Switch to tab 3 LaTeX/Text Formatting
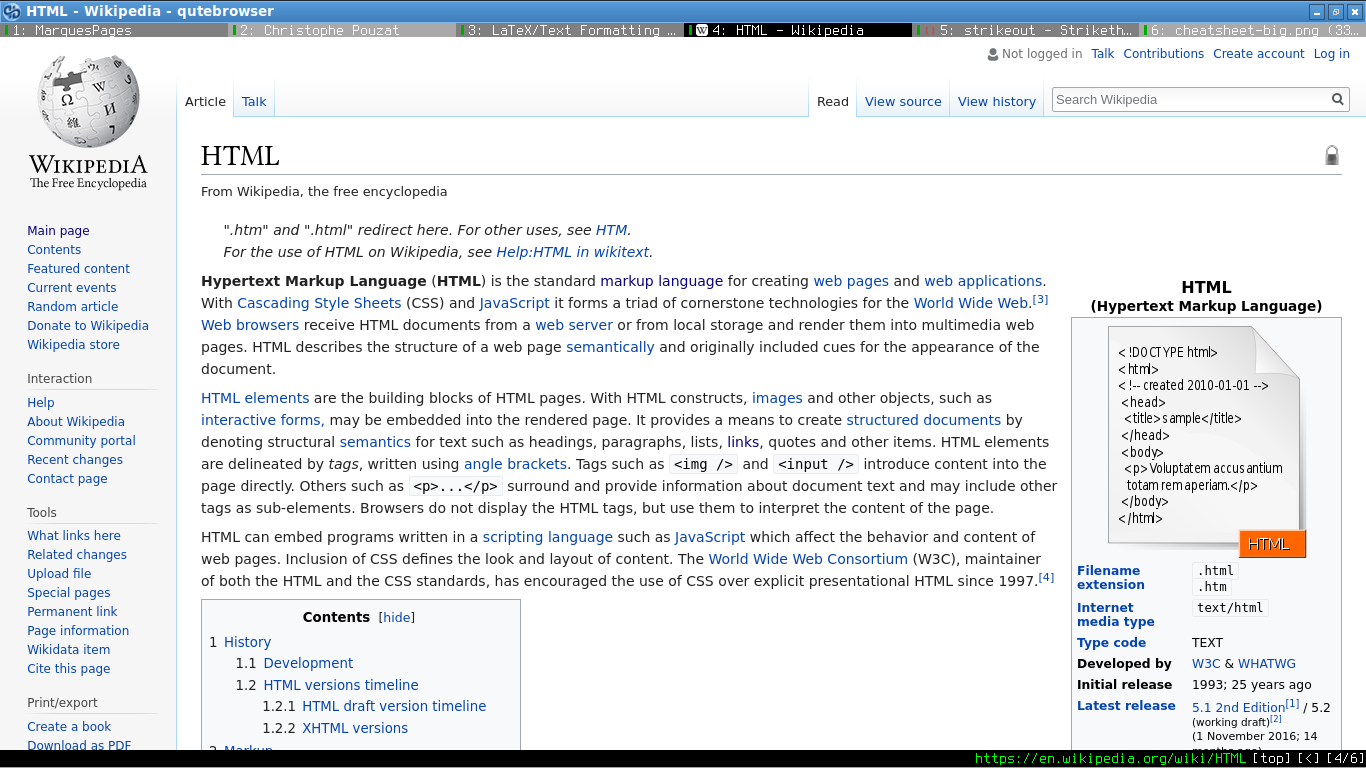The image size is (1366, 768). (570, 31)
